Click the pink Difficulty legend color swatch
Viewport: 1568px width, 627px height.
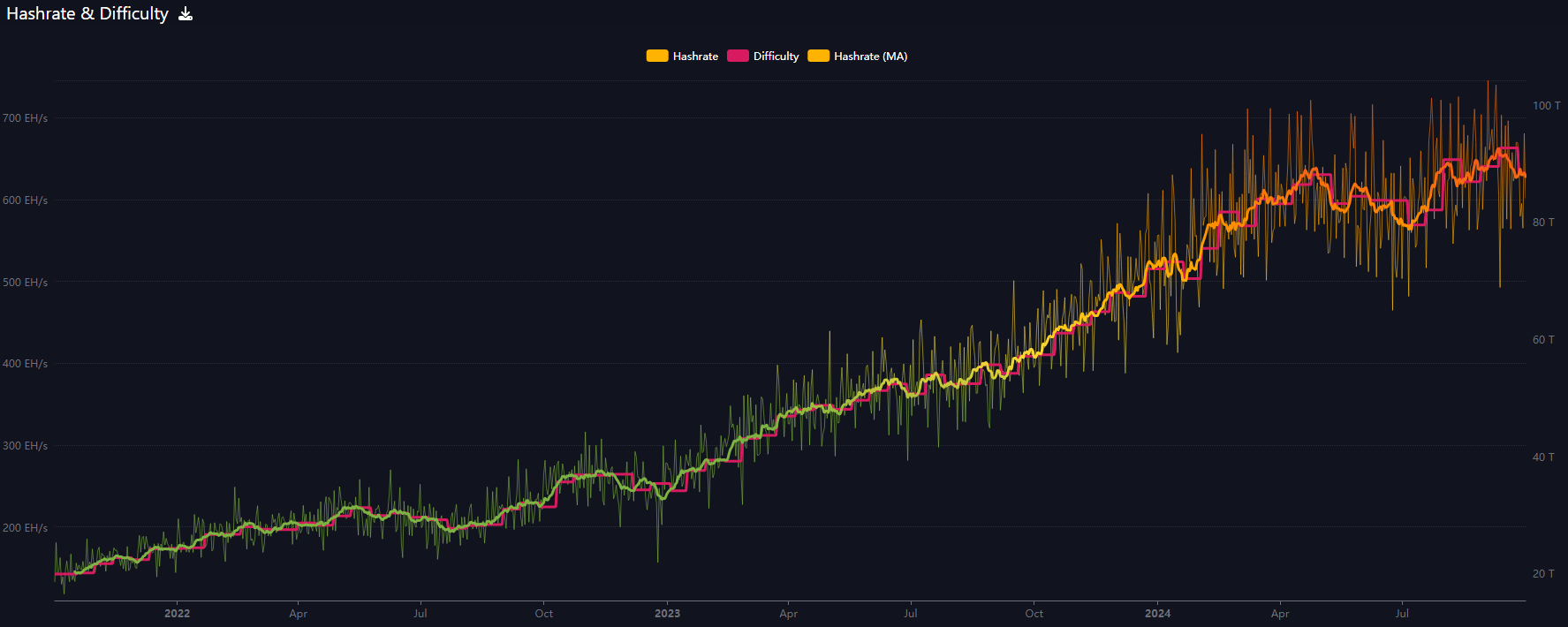(738, 57)
